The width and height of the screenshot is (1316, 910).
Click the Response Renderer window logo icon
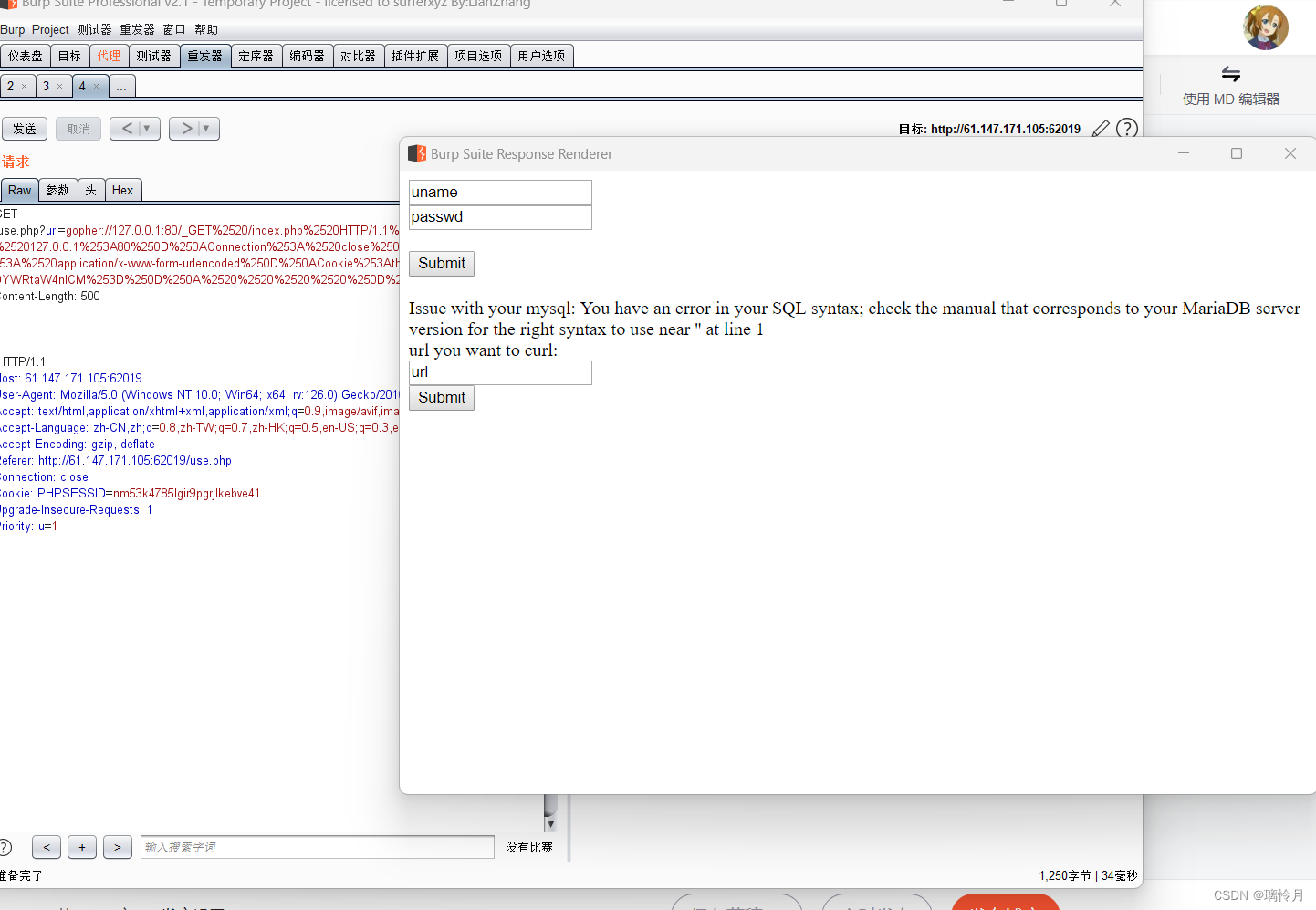417,153
